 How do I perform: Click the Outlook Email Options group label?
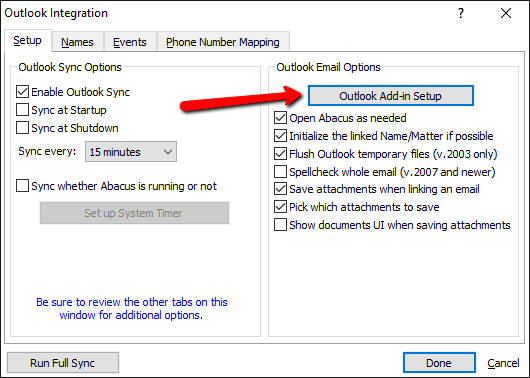pos(328,67)
